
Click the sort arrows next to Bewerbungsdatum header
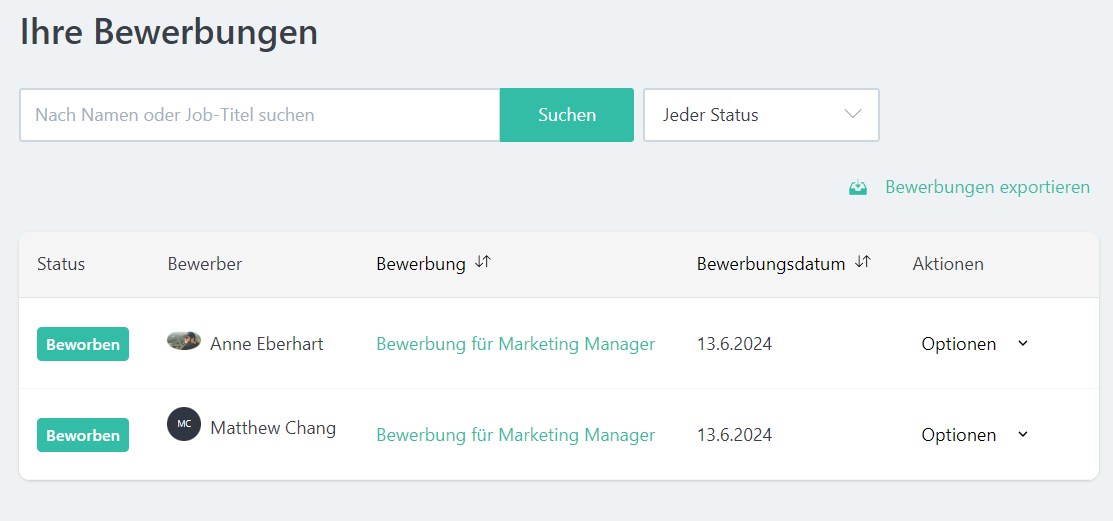pyautogui.click(x=863, y=262)
